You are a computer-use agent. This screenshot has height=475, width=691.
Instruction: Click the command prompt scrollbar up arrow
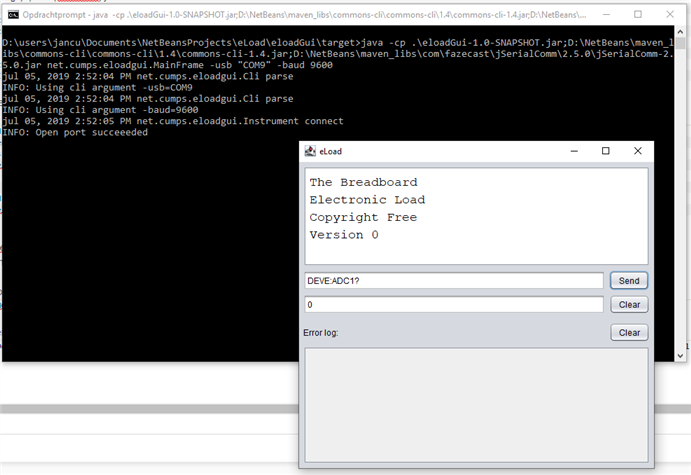[680, 32]
